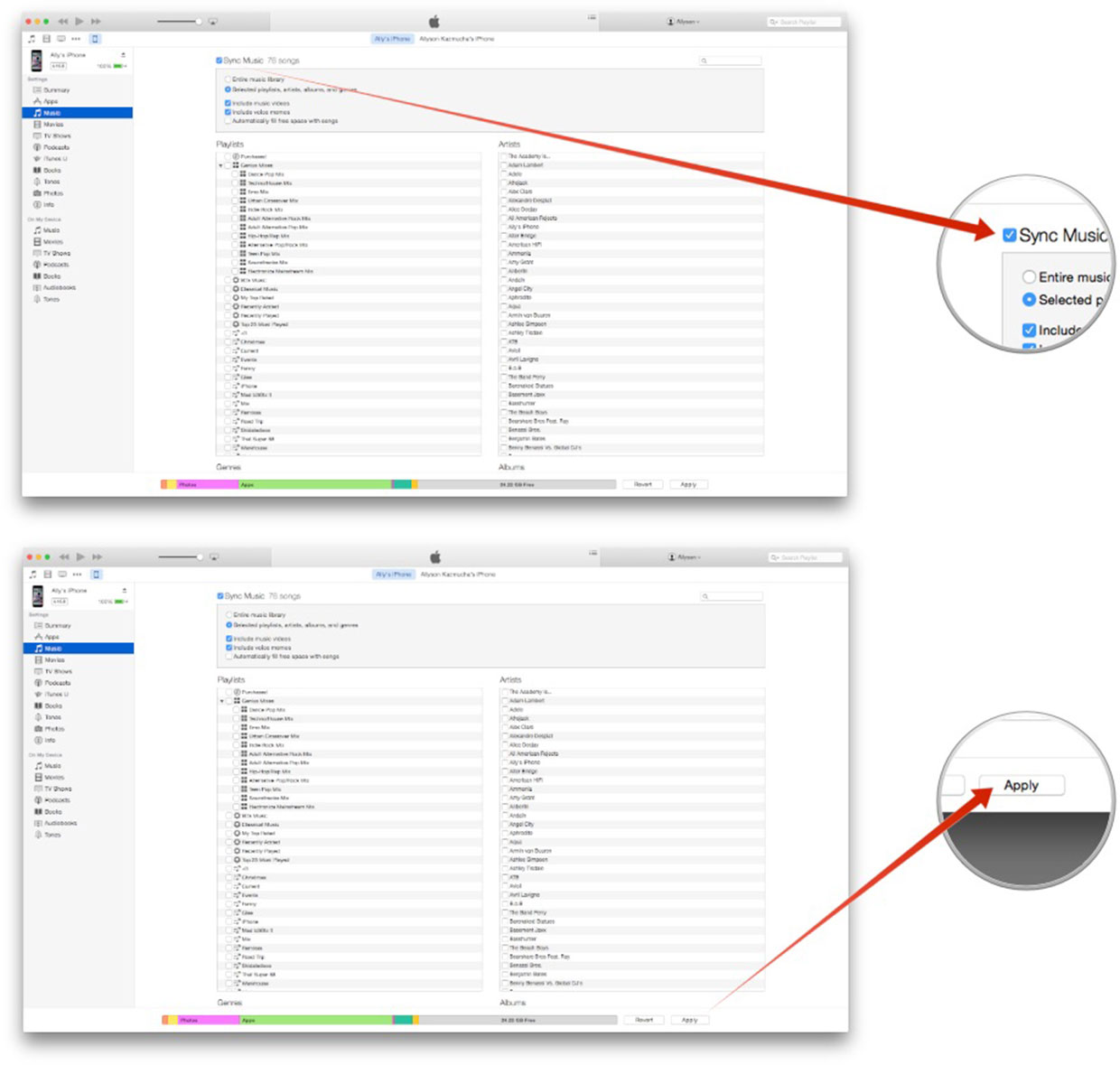The width and height of the screenshot is (1120, 1065).
Task: Open the AirPlay icon in the upper iTunes window
Action: [x=213, y=21]
